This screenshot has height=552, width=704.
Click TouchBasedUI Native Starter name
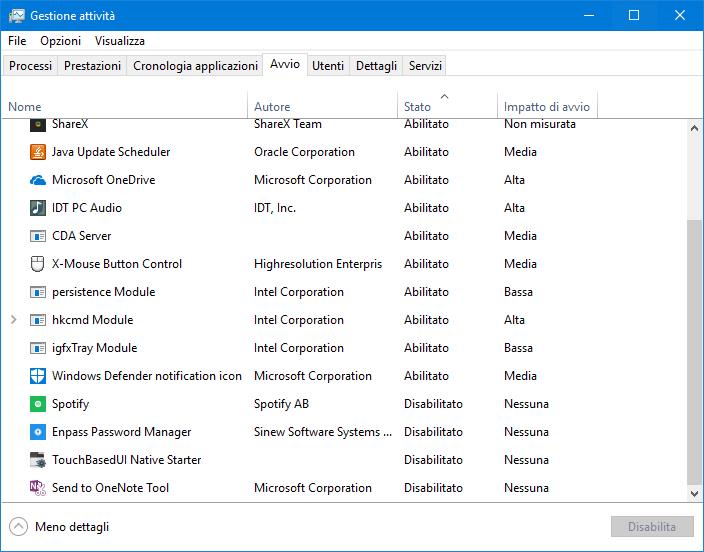pos(127,460)
